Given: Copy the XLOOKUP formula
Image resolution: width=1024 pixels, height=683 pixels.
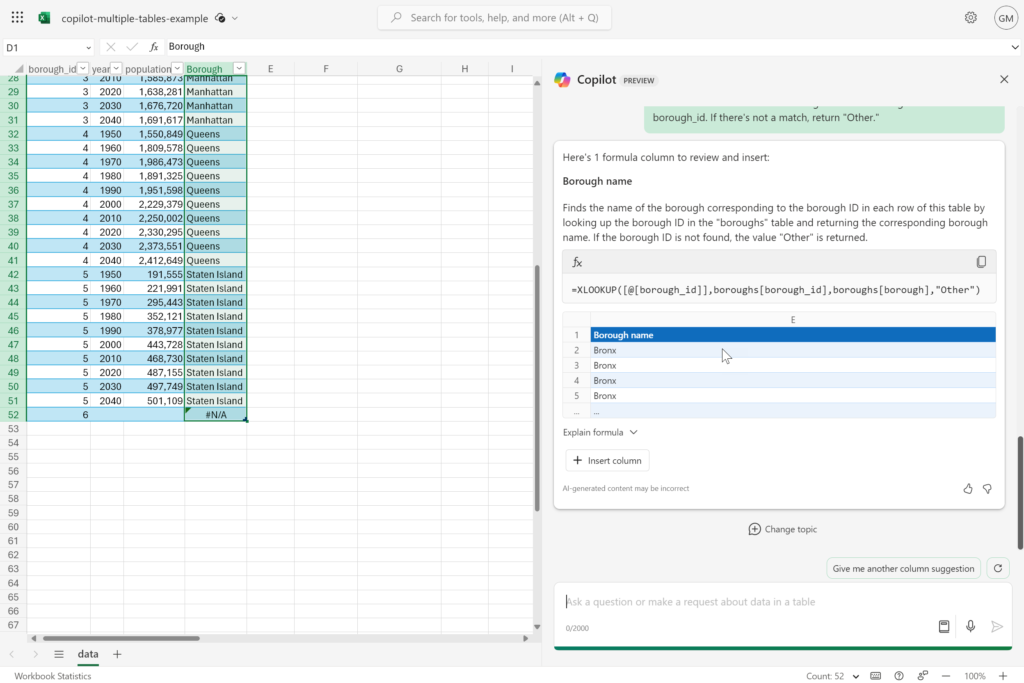Looking at the screenshot, I should 980,262.
